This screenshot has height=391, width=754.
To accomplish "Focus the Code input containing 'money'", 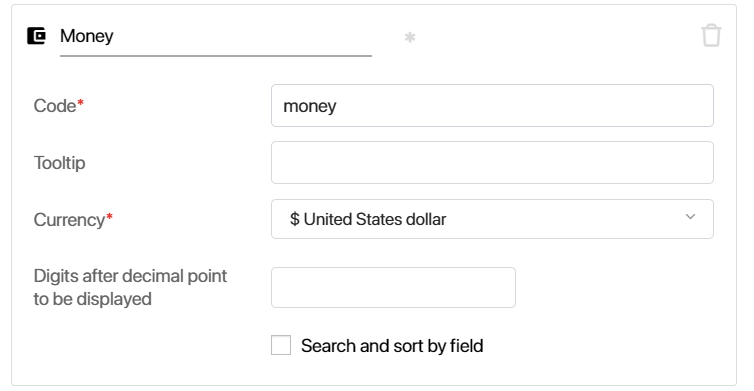I will click(492, 106).
